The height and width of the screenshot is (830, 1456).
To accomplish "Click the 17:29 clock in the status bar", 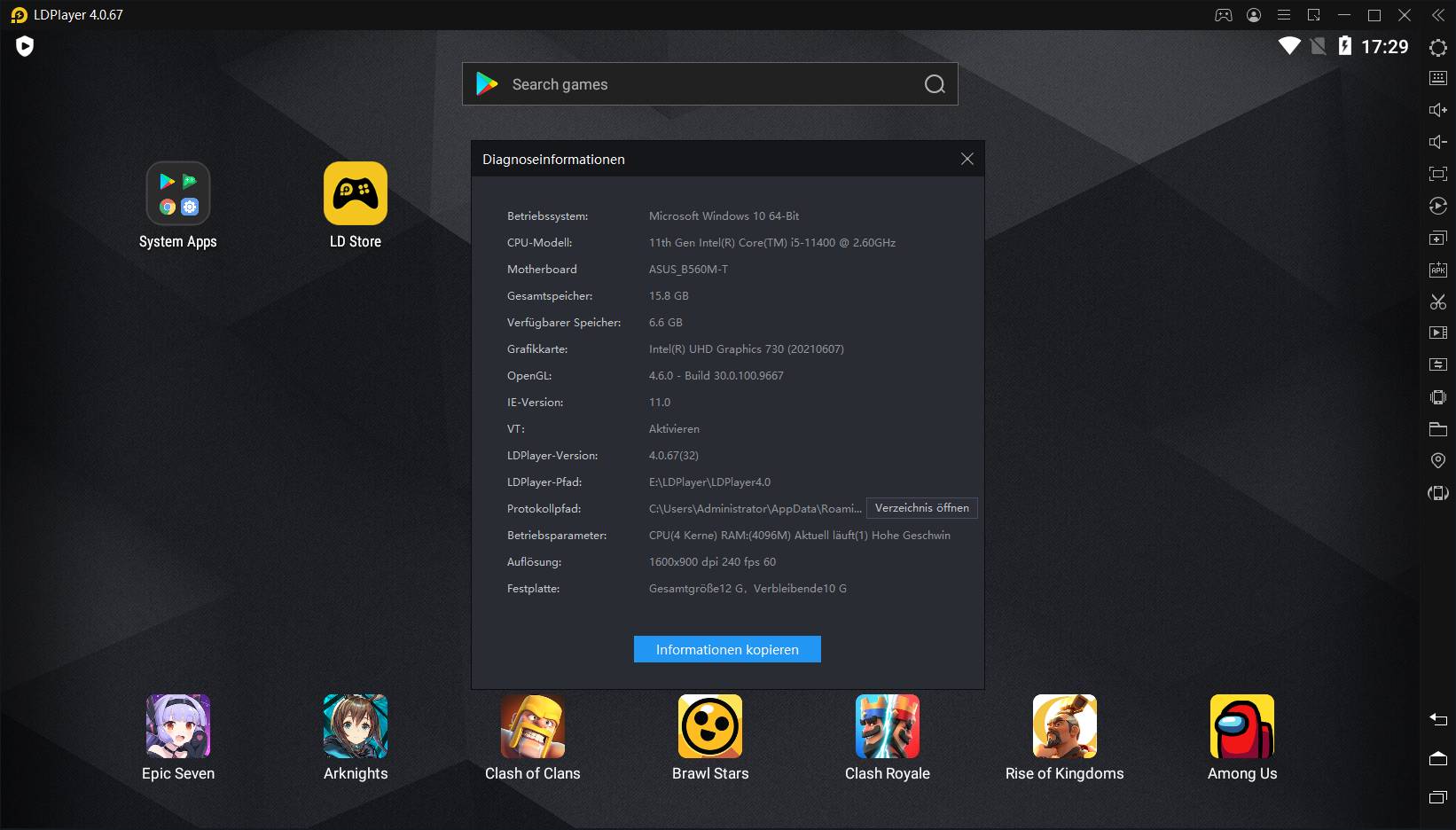I will pyautogui.click(x=1385, y=47).
